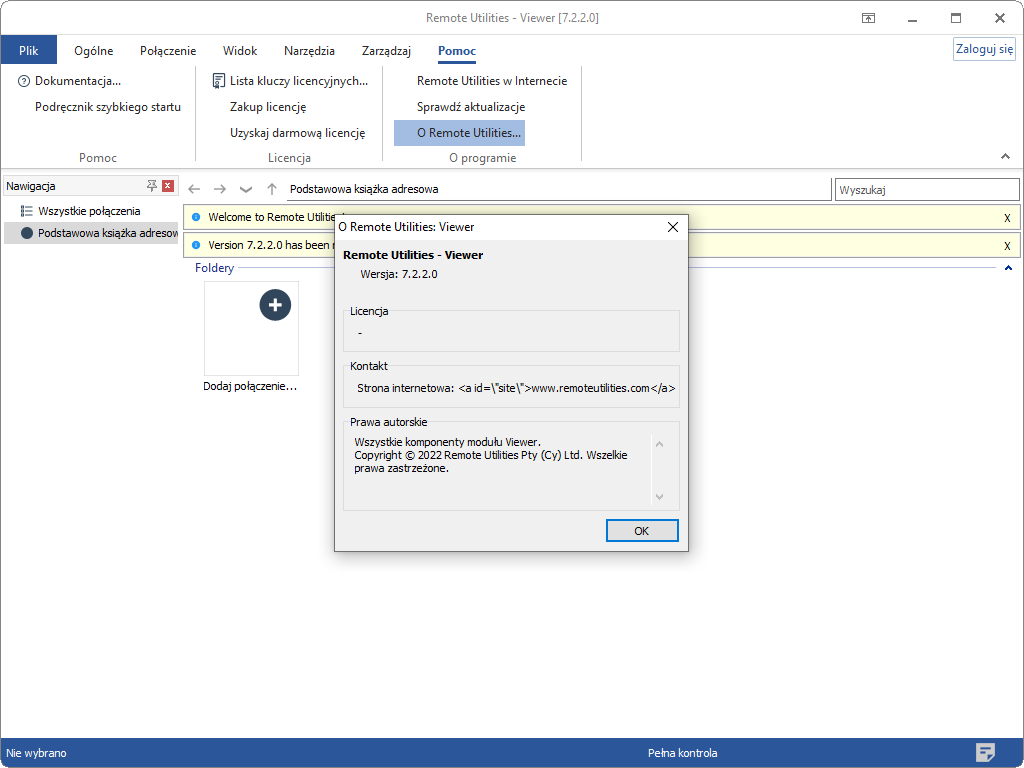The height and width of the screenshot is (768, 1024).
Task: Click the www.remoteutilities.com website text
Action: click(591, 388)
